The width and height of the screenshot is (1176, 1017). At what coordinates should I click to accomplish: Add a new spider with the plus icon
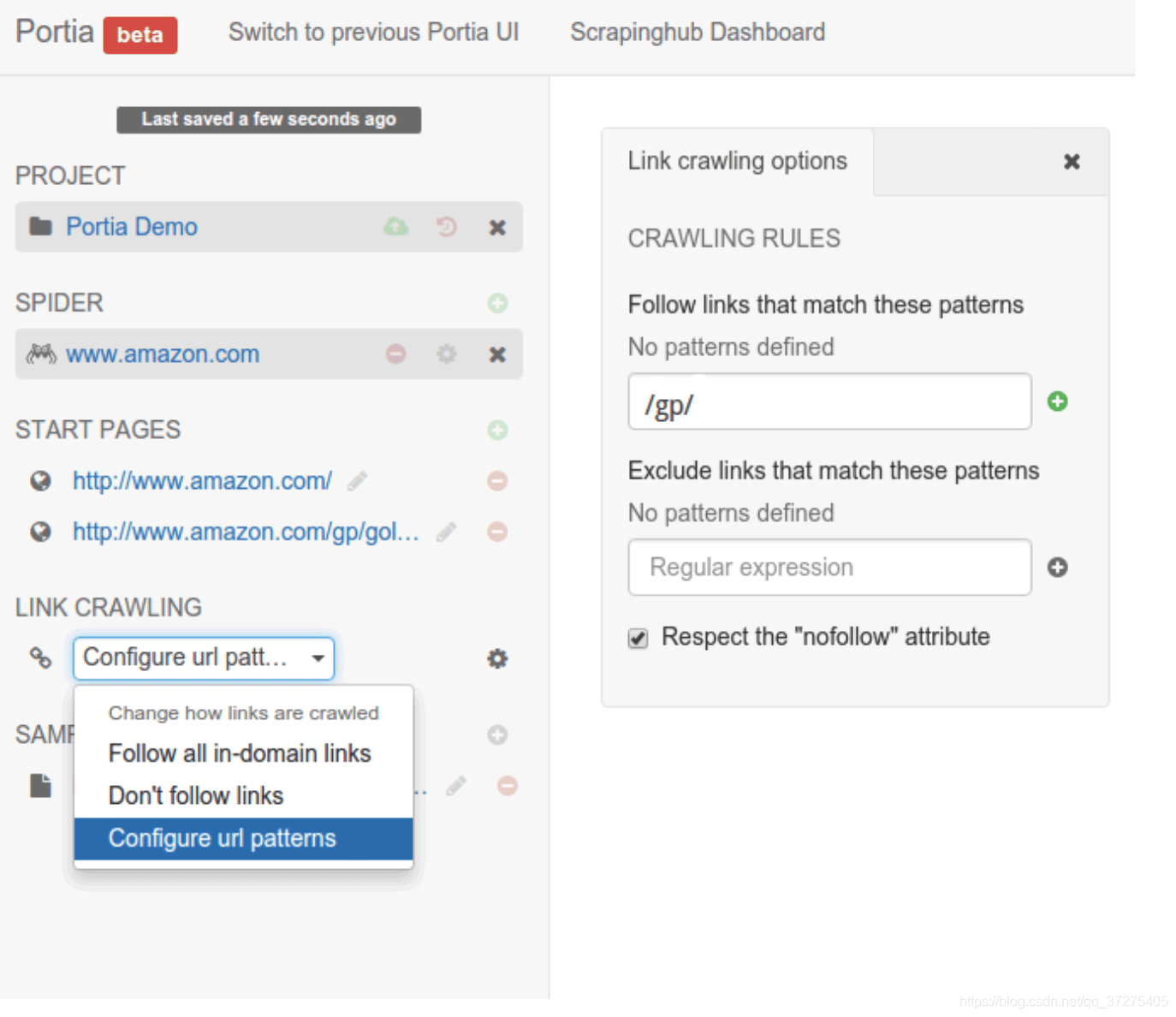point(497,303)
